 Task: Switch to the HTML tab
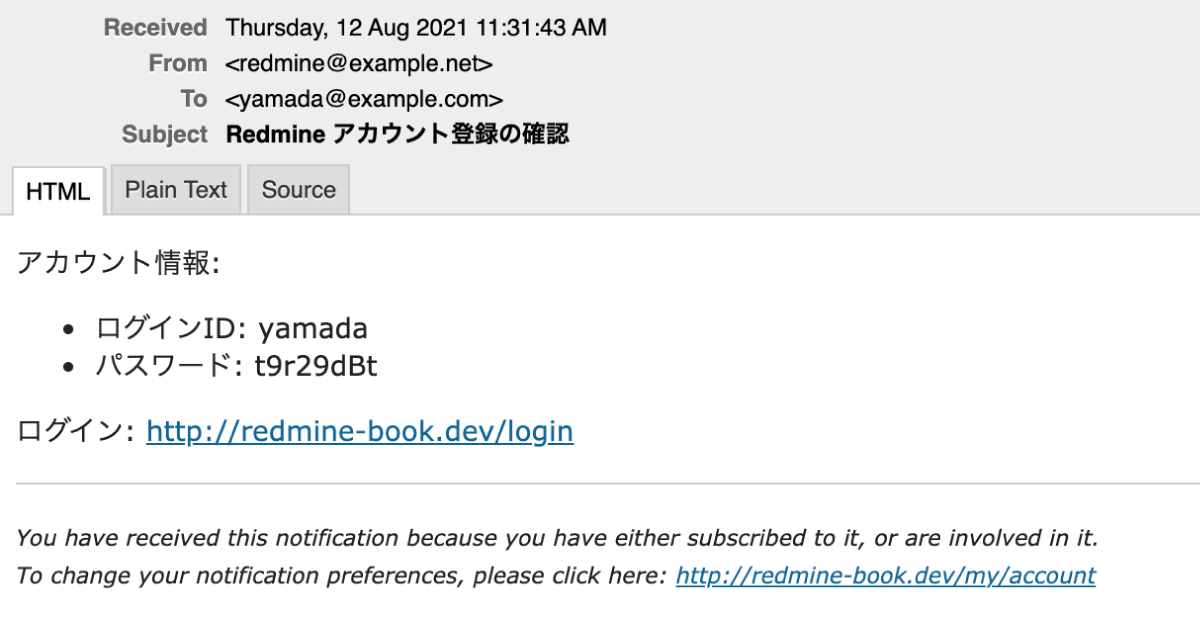point(58,191)
